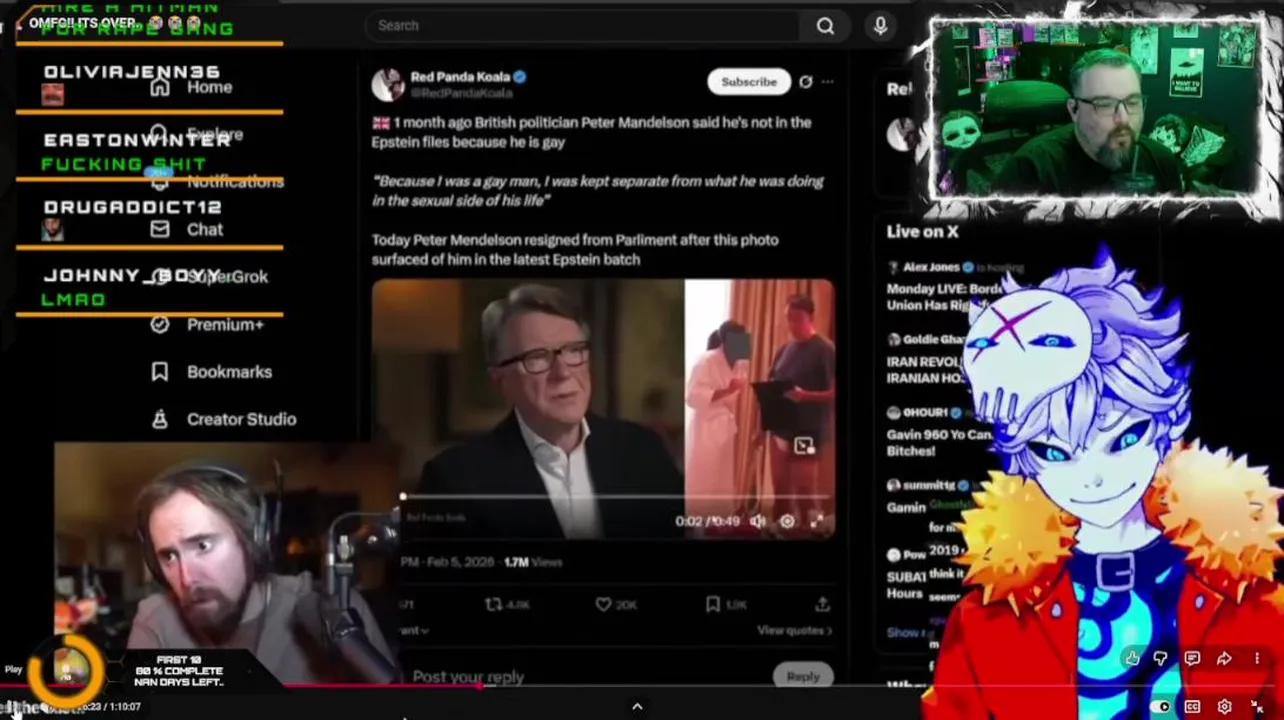The height and width of the screenshot is (720, 1284).
Task: Open the embedded tweet video settings gear
Action: pos(787,521)
